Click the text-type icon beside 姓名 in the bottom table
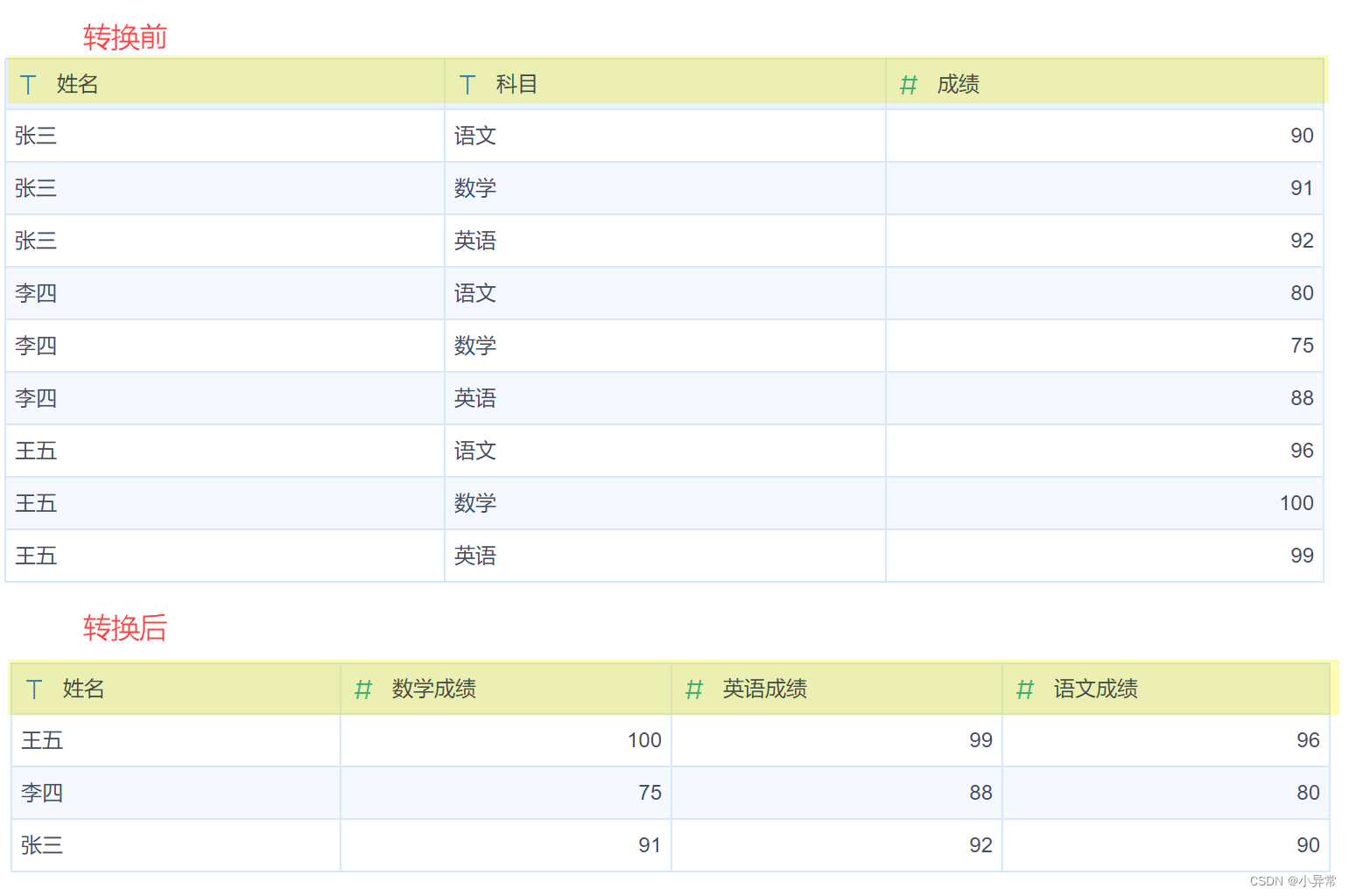The width and height of the screenshot is (1349, 896). pyautogui.click(x=34, y=689)
